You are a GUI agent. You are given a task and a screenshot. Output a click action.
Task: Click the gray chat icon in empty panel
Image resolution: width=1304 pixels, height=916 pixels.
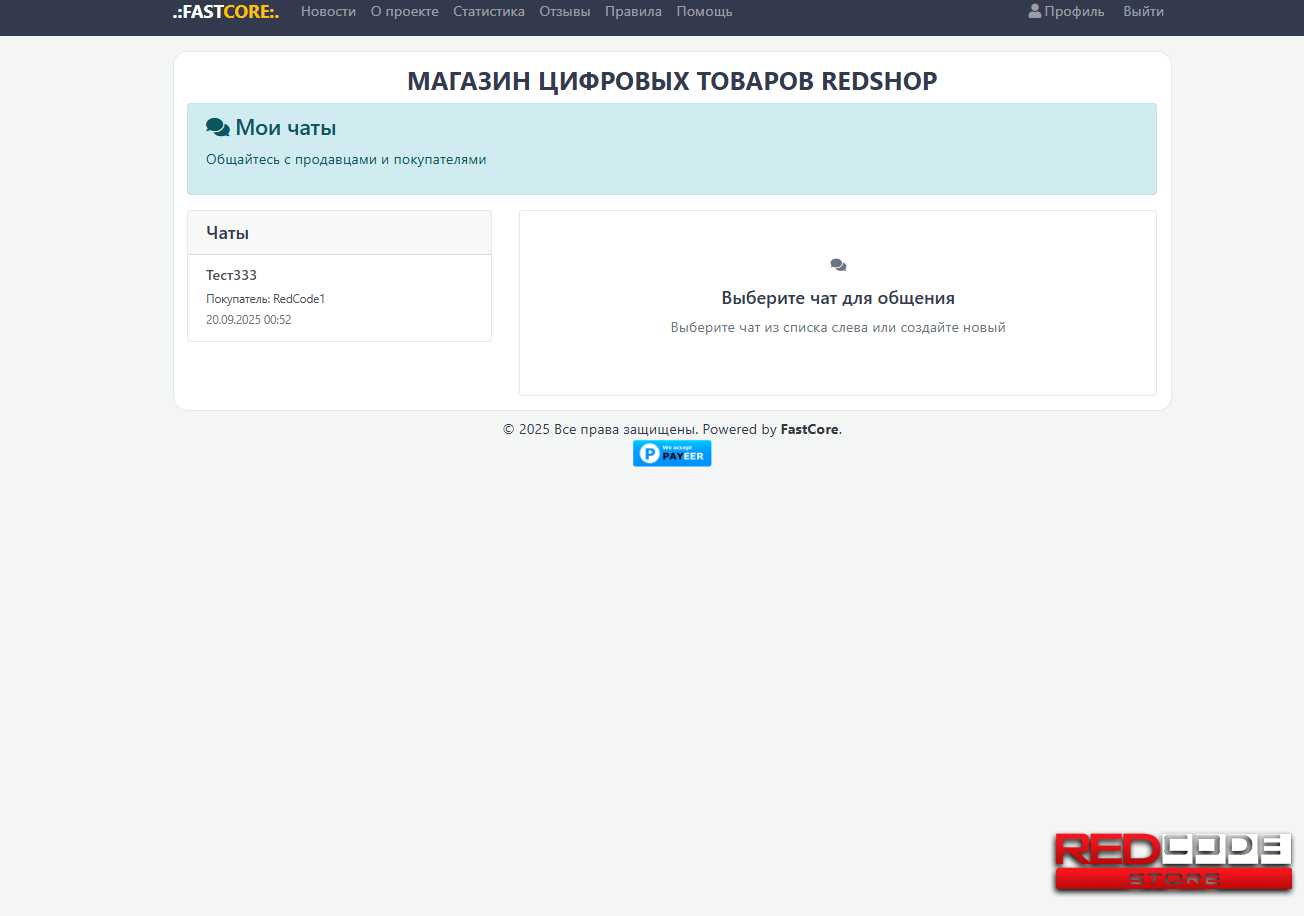click(838, 265)
